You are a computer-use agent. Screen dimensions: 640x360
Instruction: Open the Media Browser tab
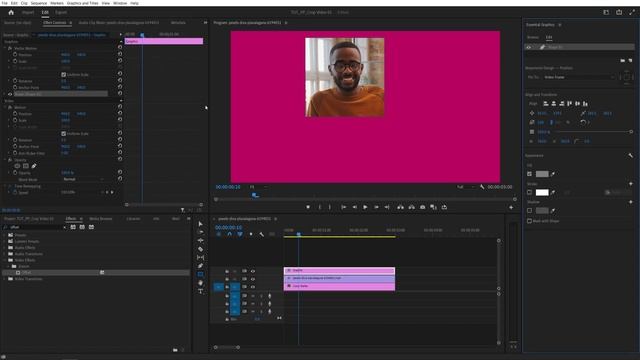(x=100, y=219)
